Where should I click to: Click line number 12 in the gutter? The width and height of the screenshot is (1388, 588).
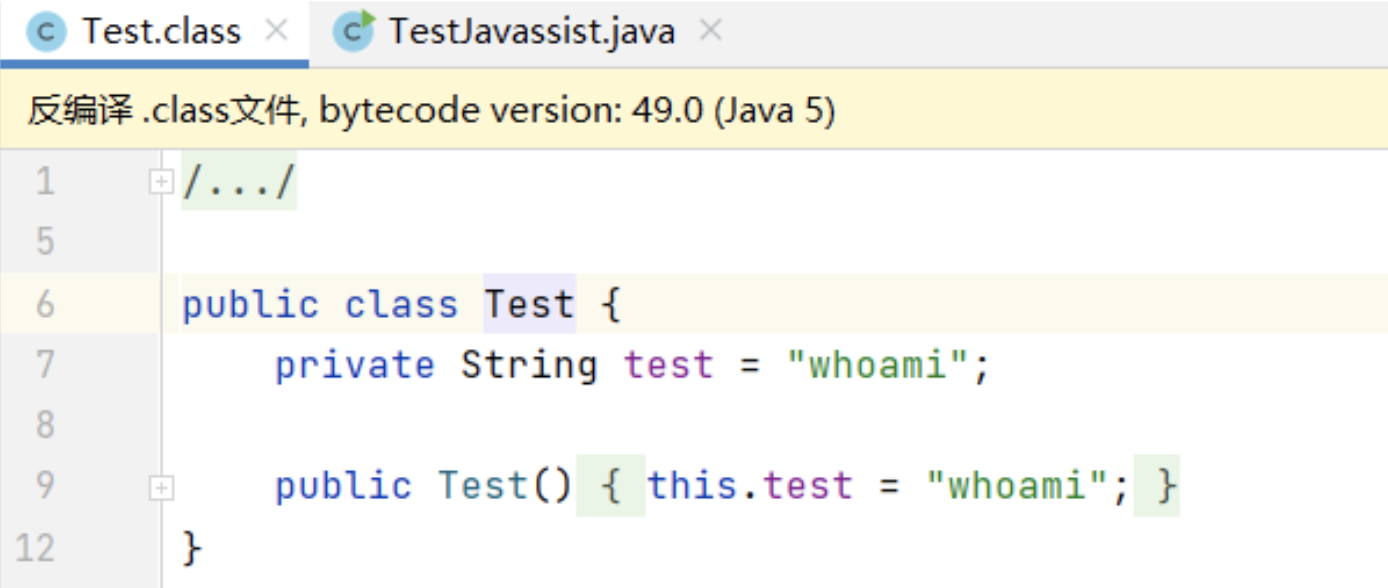pos(38,548)
